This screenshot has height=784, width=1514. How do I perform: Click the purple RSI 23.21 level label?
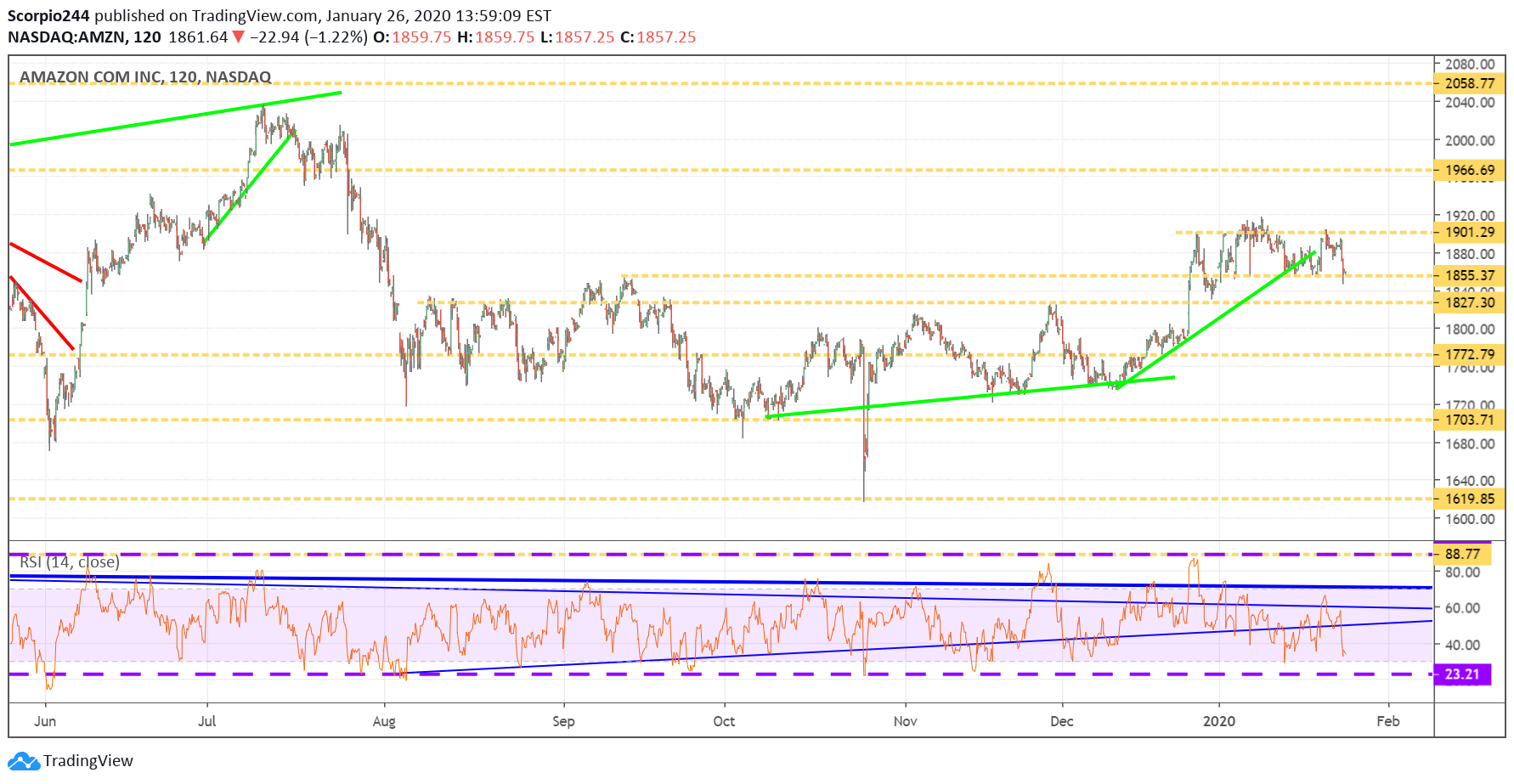point(1462,674)
